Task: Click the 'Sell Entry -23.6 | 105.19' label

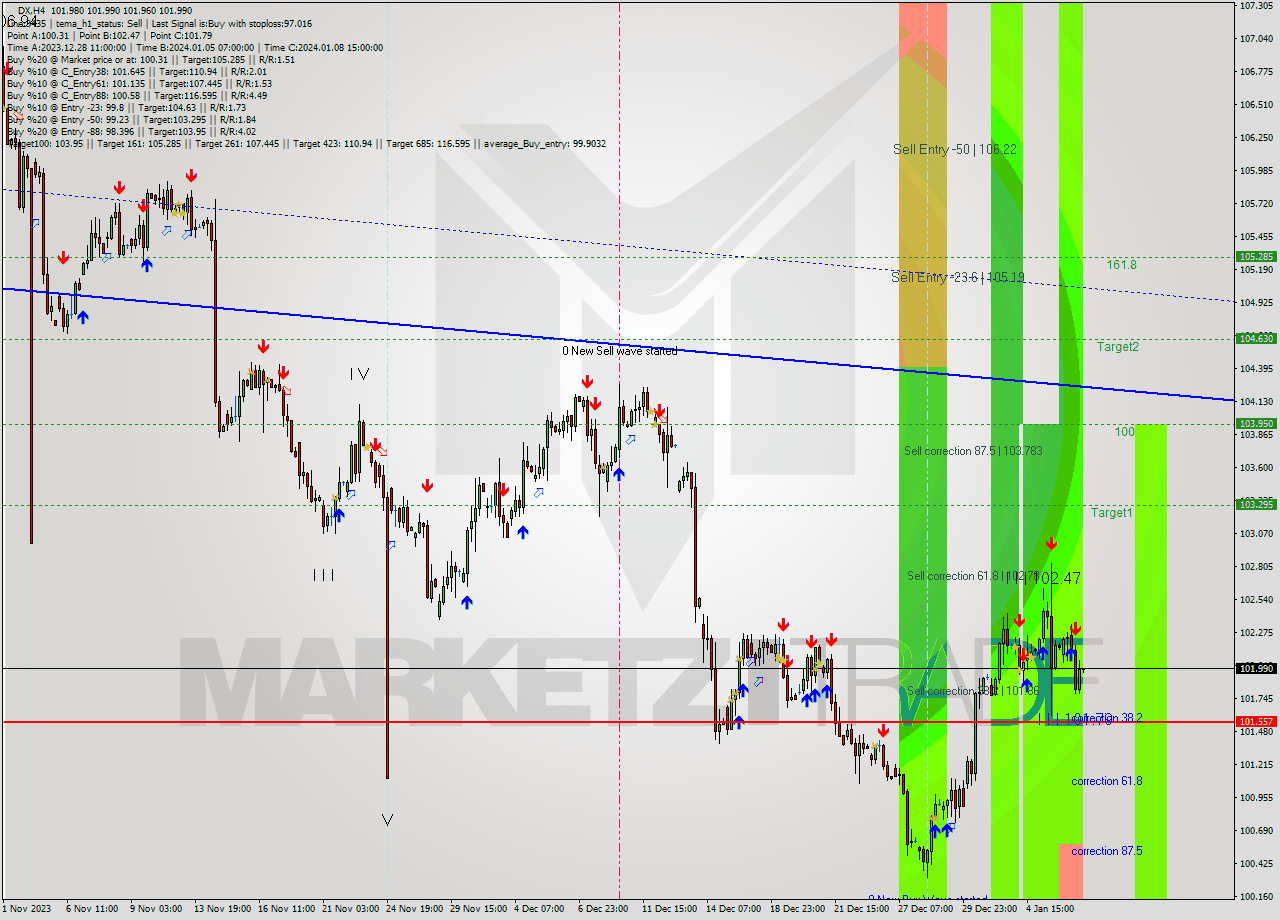Action: (958, 277)
